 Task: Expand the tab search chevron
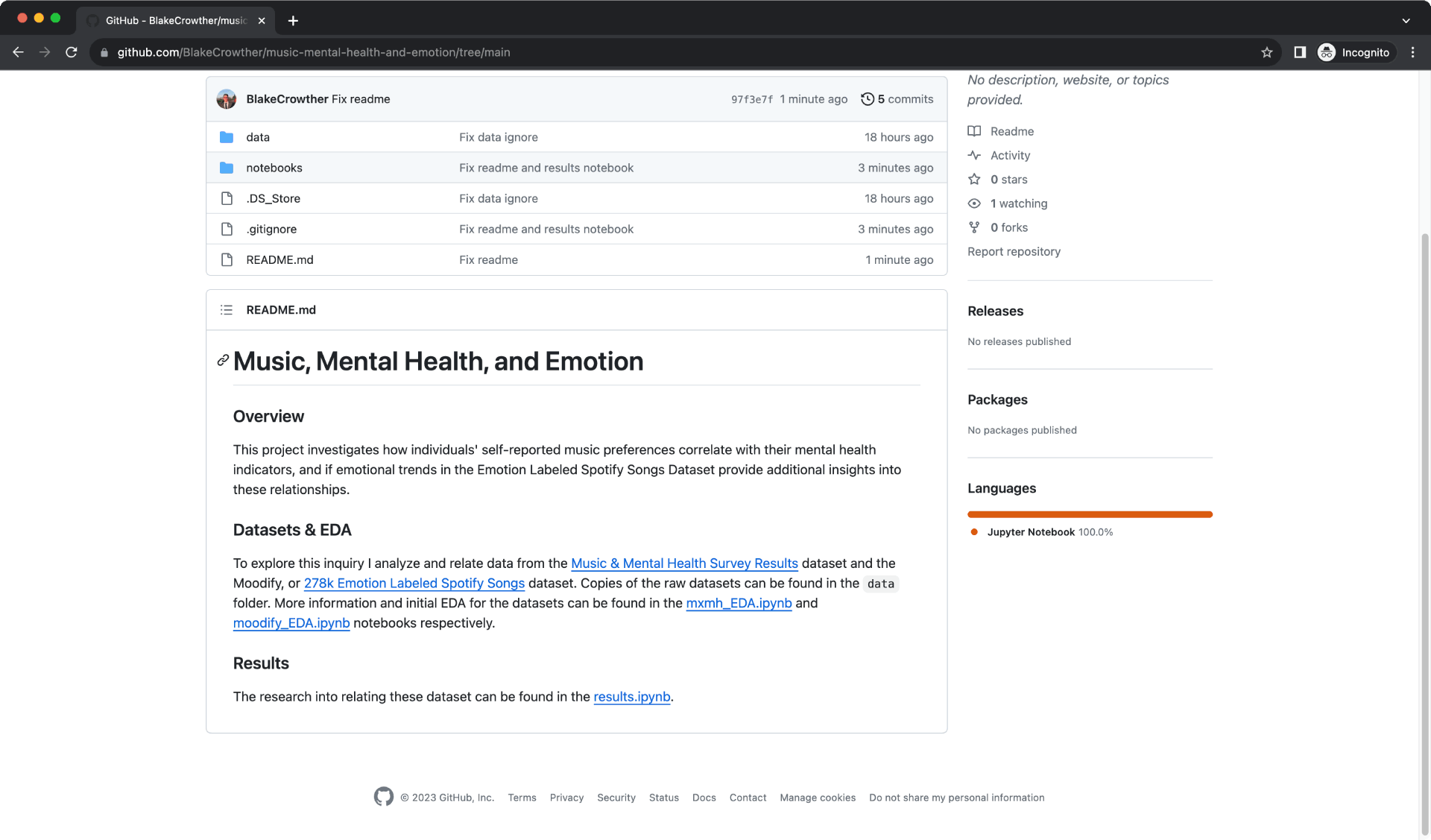click(x=1406, y=21)
